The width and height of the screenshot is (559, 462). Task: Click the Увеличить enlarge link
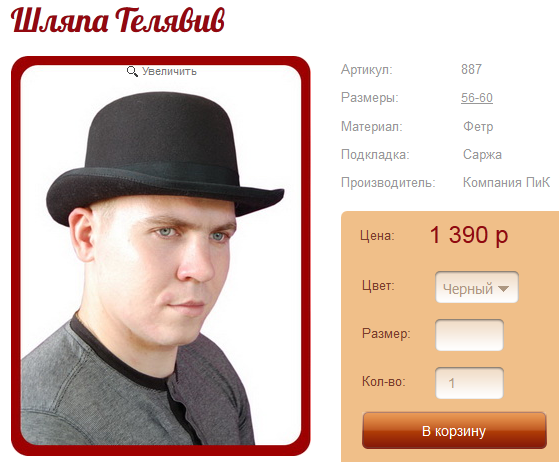169,71
